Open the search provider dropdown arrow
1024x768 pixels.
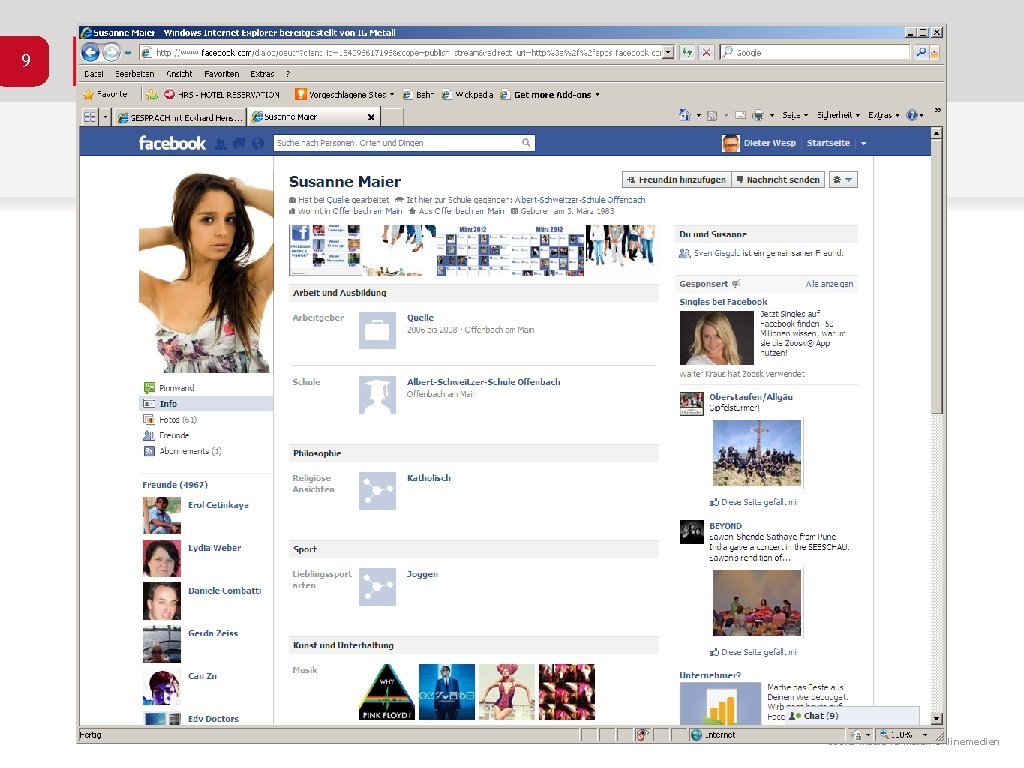[935, 52]
